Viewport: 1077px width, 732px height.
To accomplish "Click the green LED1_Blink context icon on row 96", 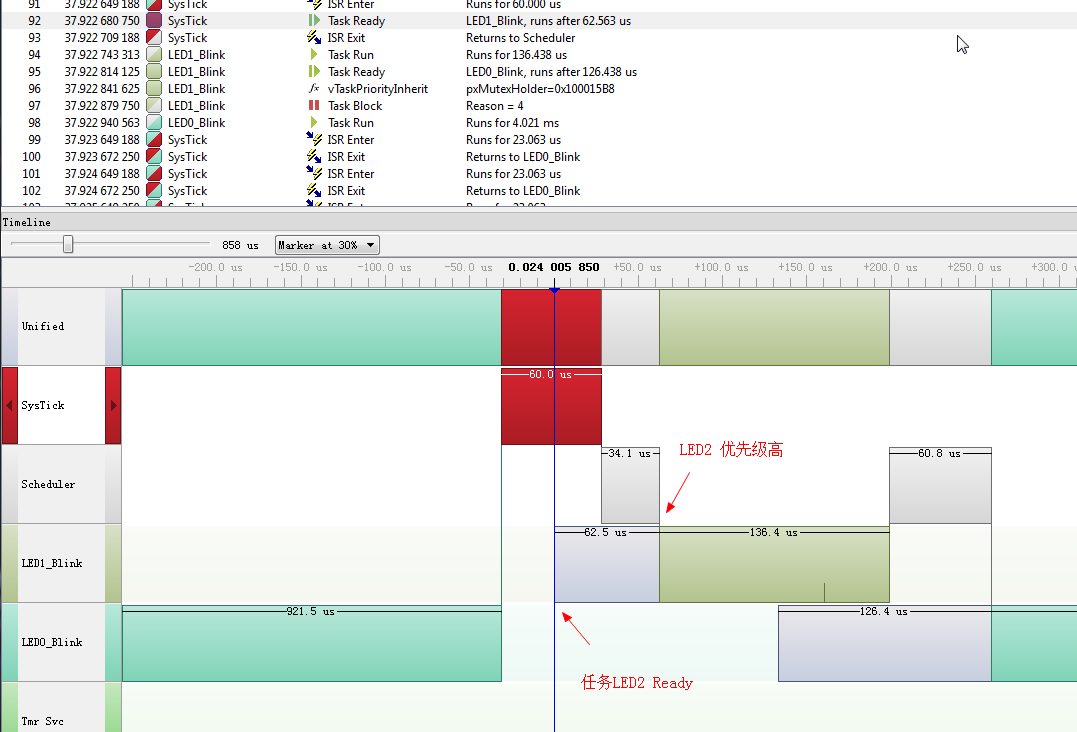I will click(x=152, y=88).
